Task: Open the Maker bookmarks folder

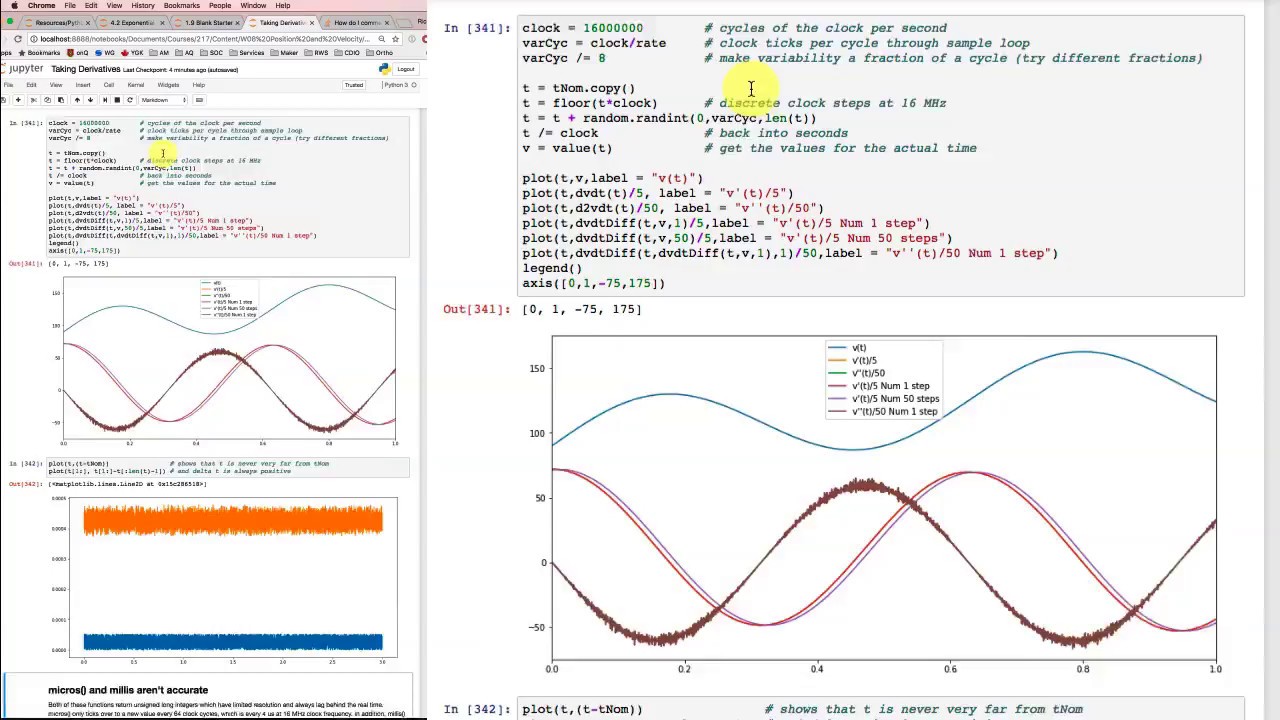Action: pyautogui.click(x=284, y=52)
